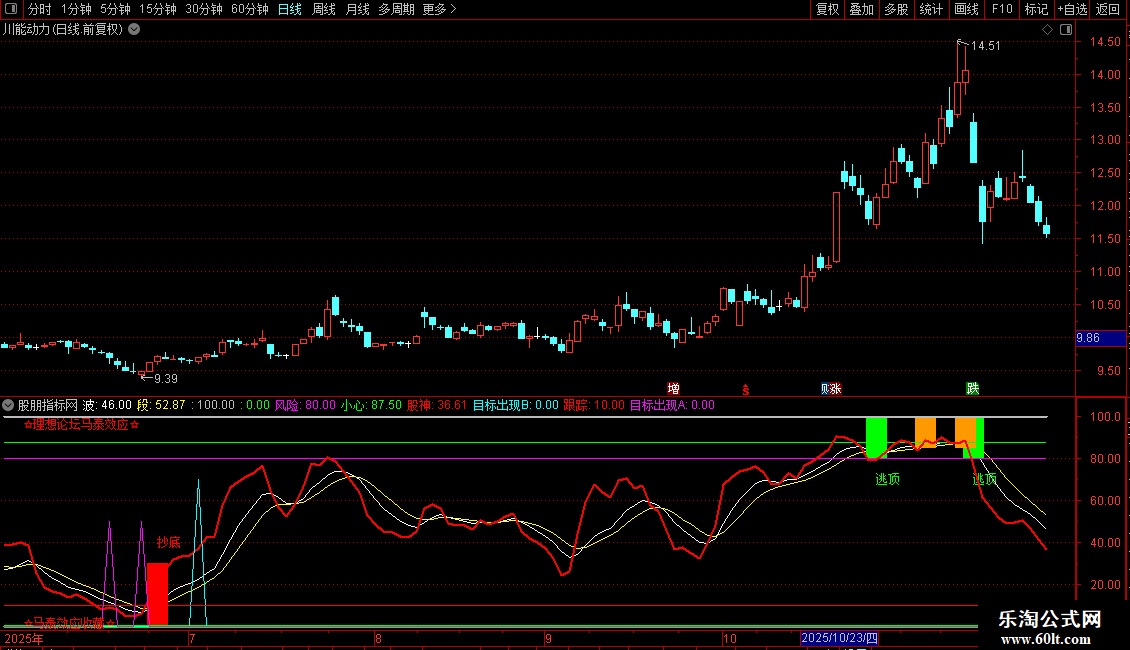Click the 9.86 price label on axis
The image size is (1130, 650).
(x=1088, y=338)
